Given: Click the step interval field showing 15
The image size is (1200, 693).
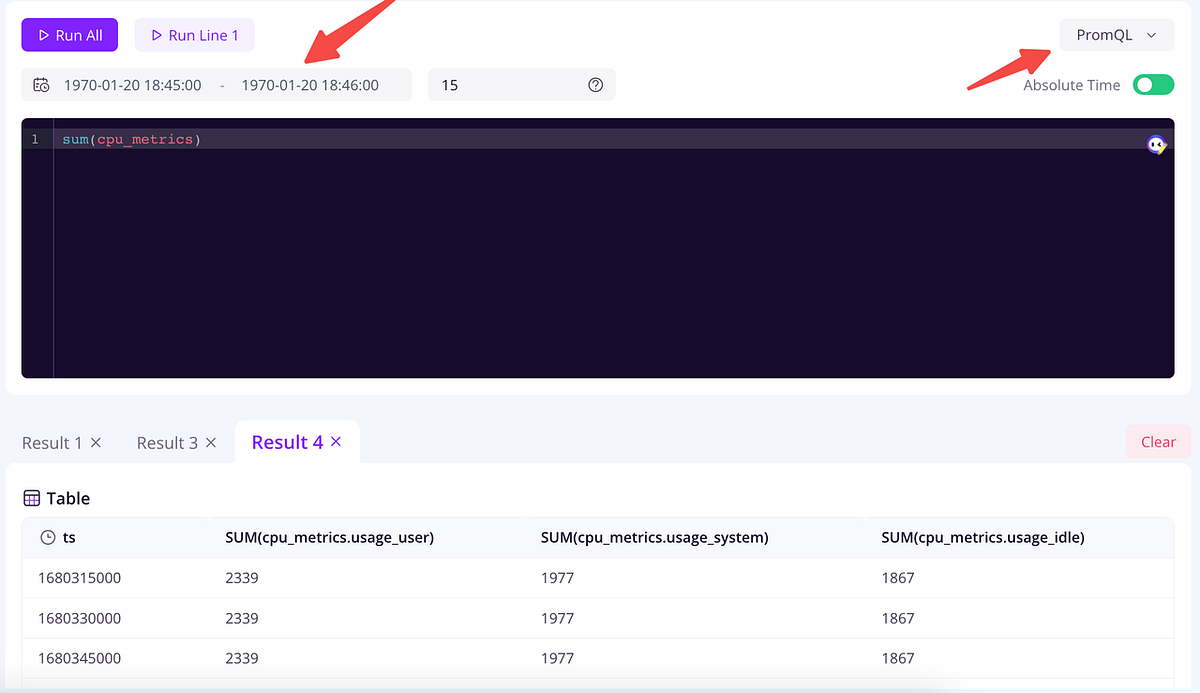Looking at the screenshot, I should pyautogui.click(x=500, y=85).
